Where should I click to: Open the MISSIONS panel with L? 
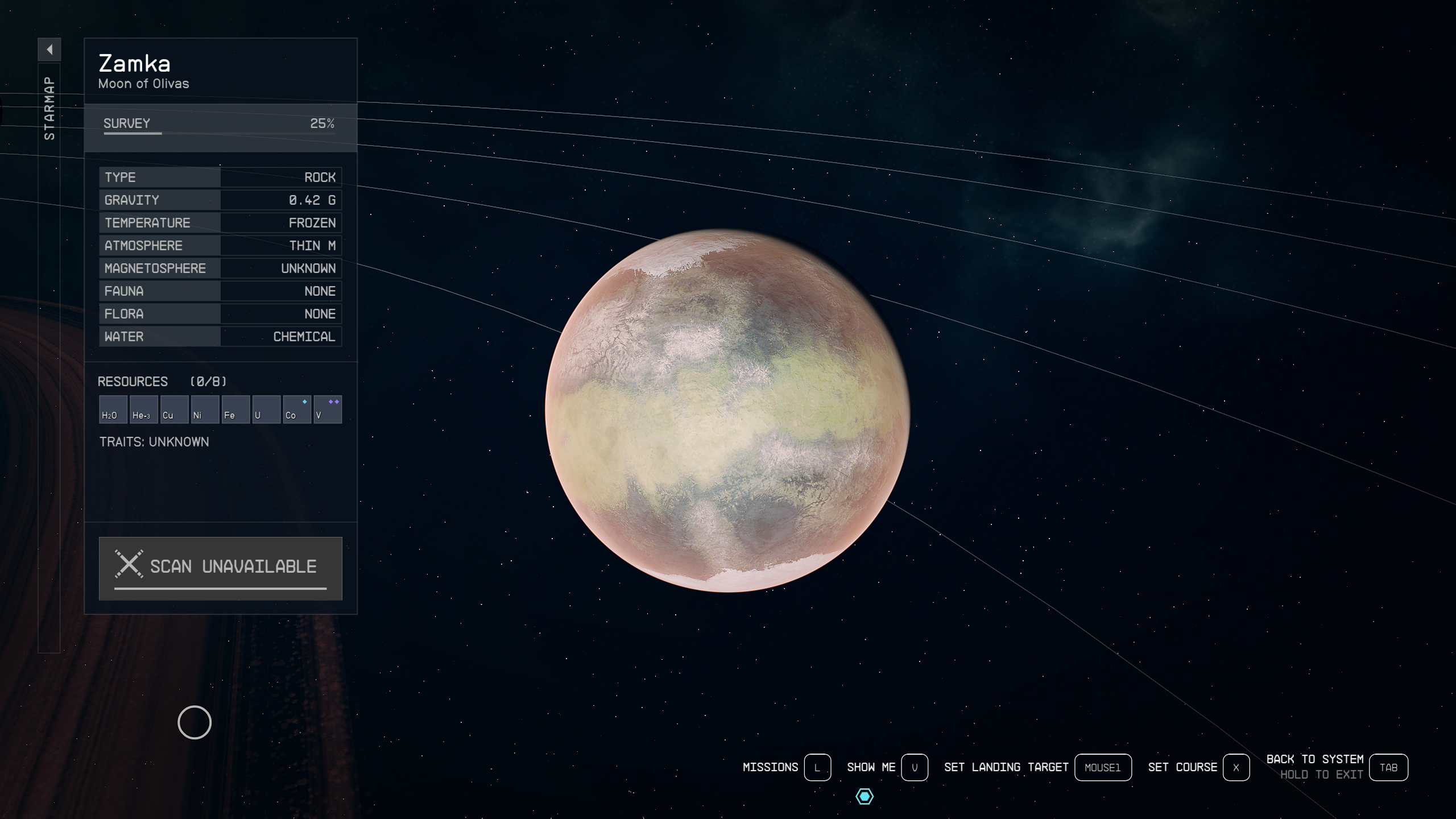coord(818,766)
